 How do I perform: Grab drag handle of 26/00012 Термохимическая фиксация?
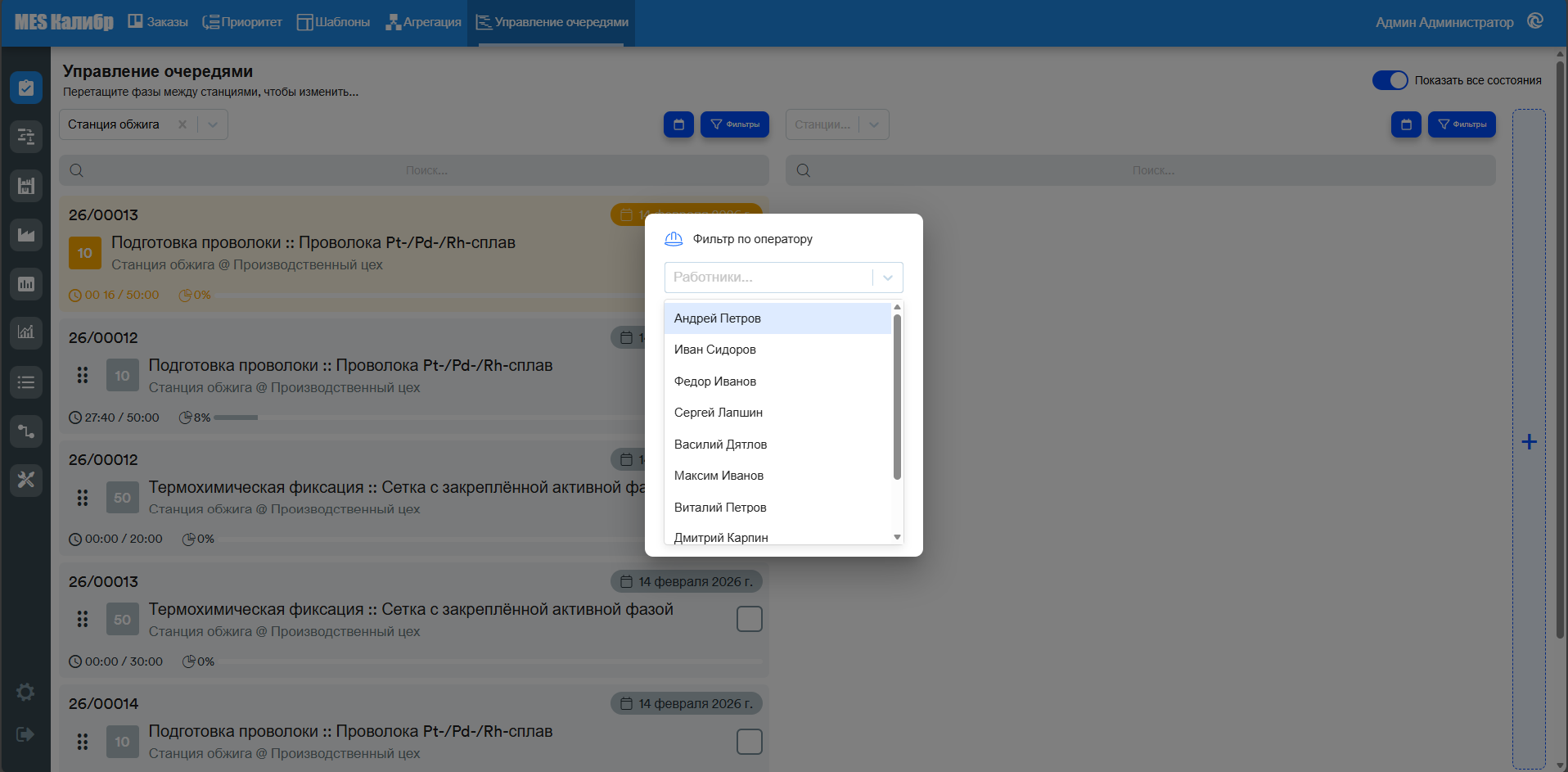[83, 497]
